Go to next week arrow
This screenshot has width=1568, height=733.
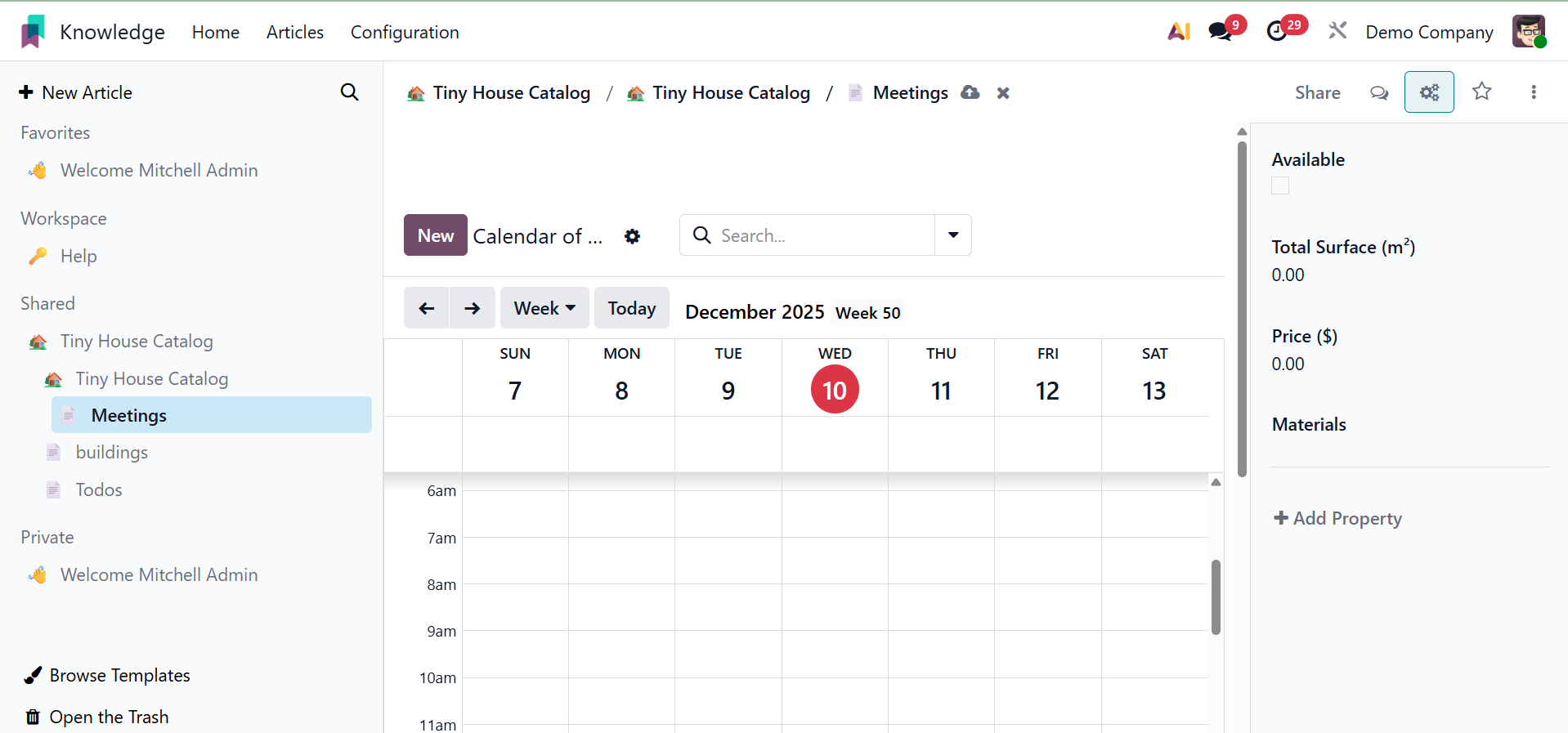(472, 308)
